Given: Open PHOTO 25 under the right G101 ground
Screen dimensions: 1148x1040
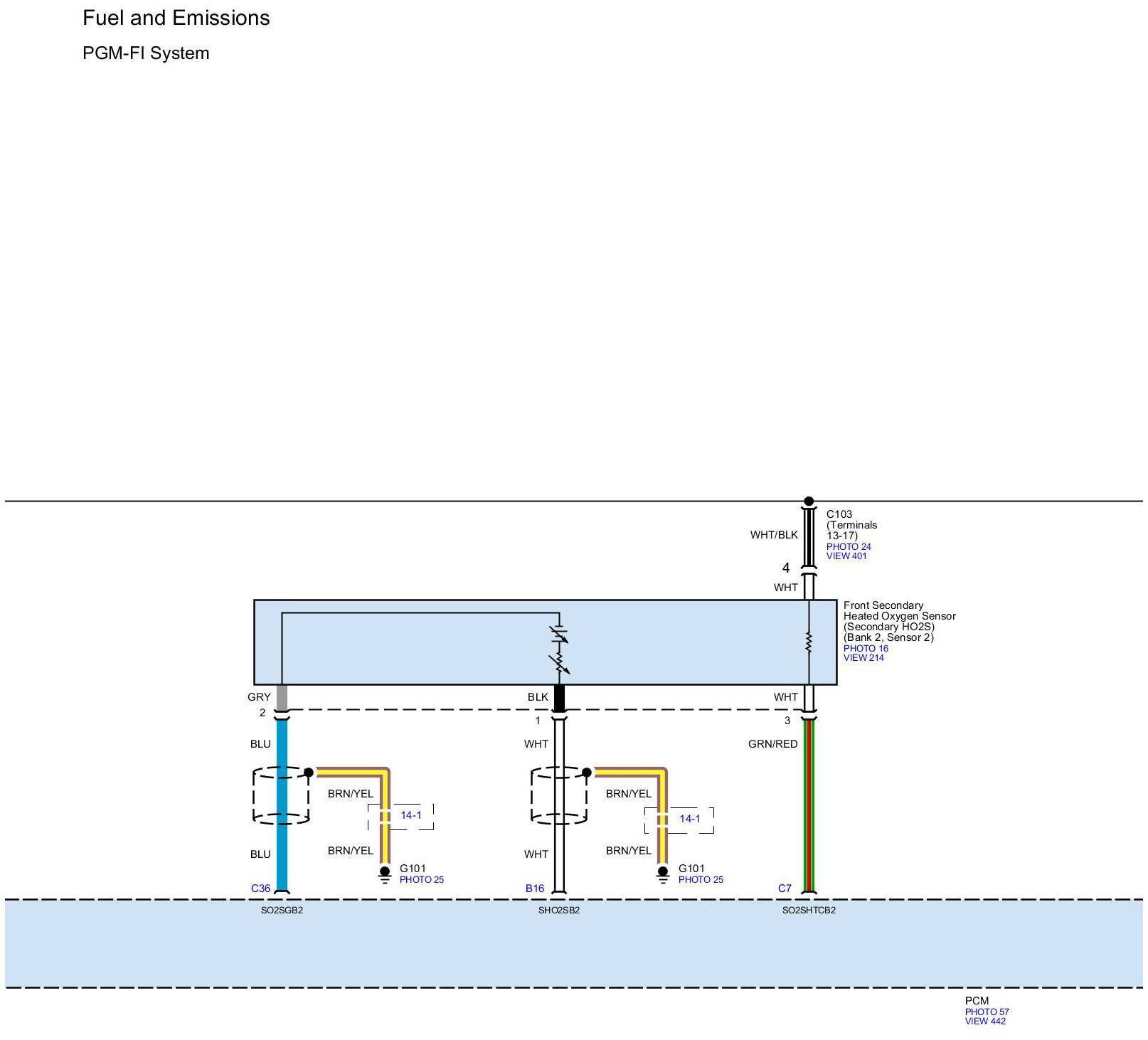Looking at the screenshot, I should [700, 879].
